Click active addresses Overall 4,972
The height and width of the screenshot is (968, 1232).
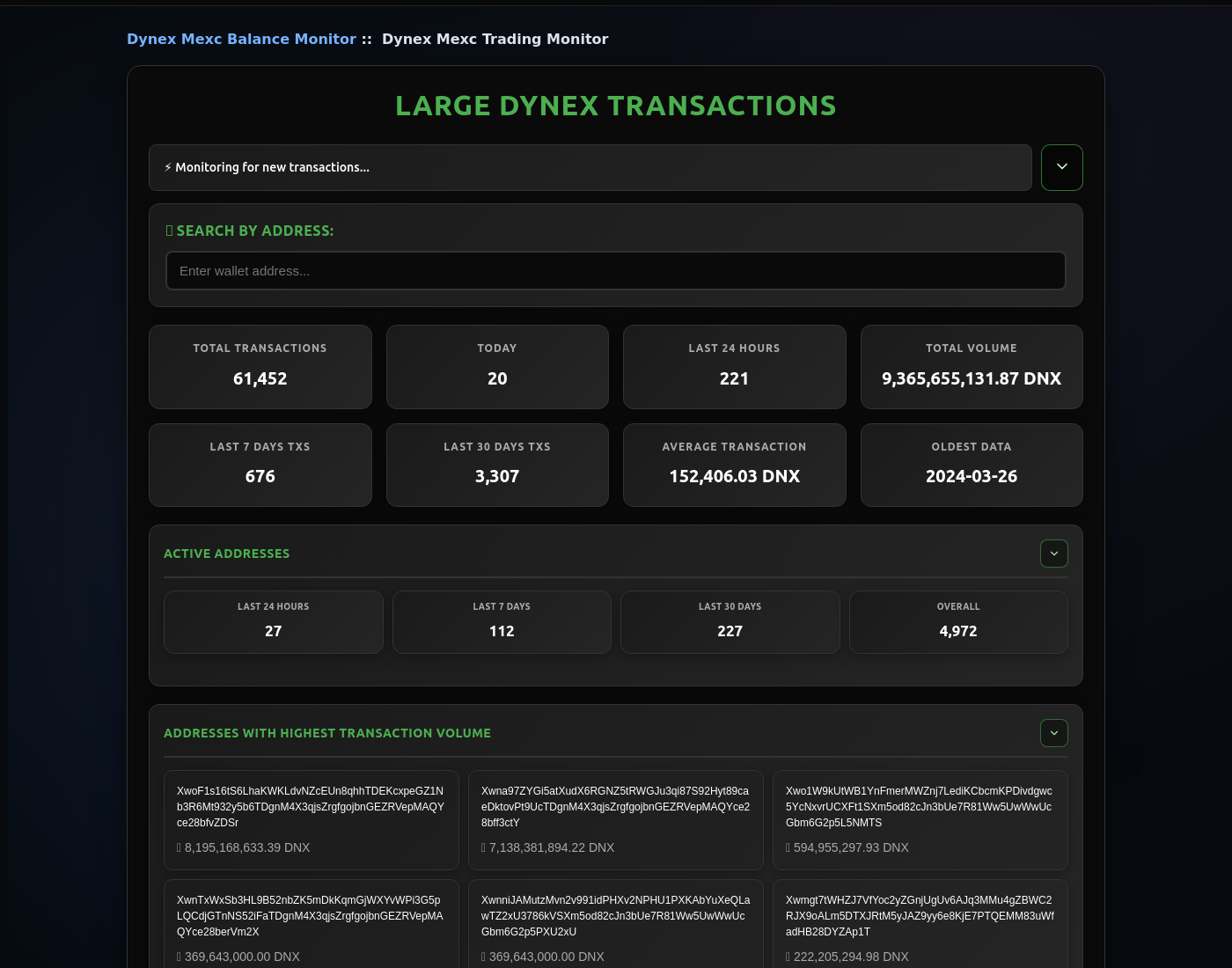[x=958, y=622]
